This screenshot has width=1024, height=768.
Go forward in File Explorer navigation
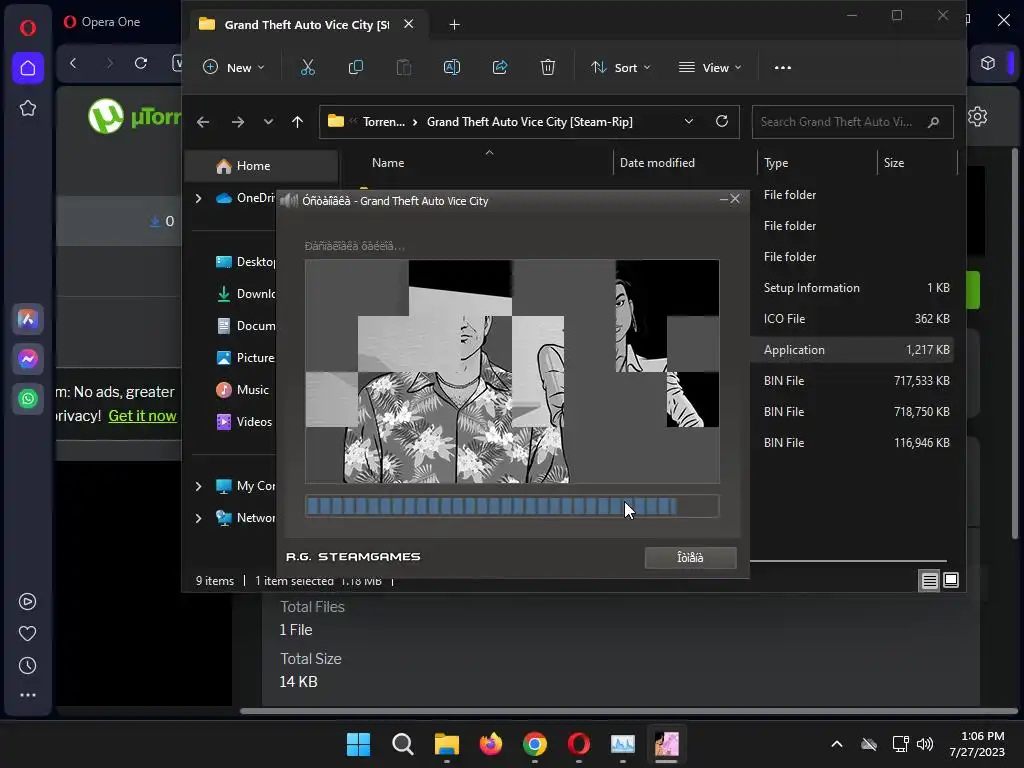click(x=238, y=122)
